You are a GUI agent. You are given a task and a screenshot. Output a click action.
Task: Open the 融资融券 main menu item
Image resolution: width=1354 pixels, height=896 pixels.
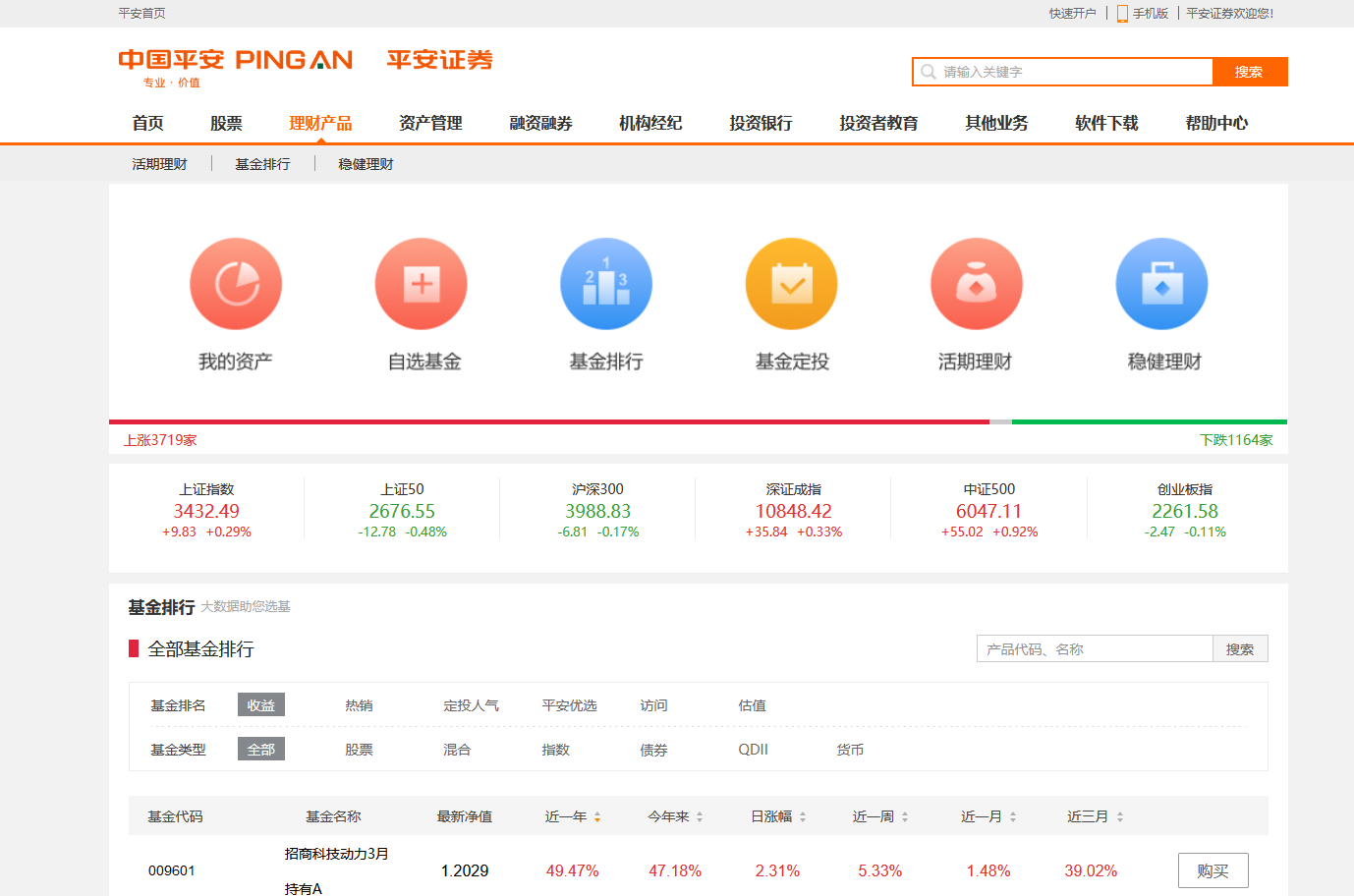click(540, 123)
